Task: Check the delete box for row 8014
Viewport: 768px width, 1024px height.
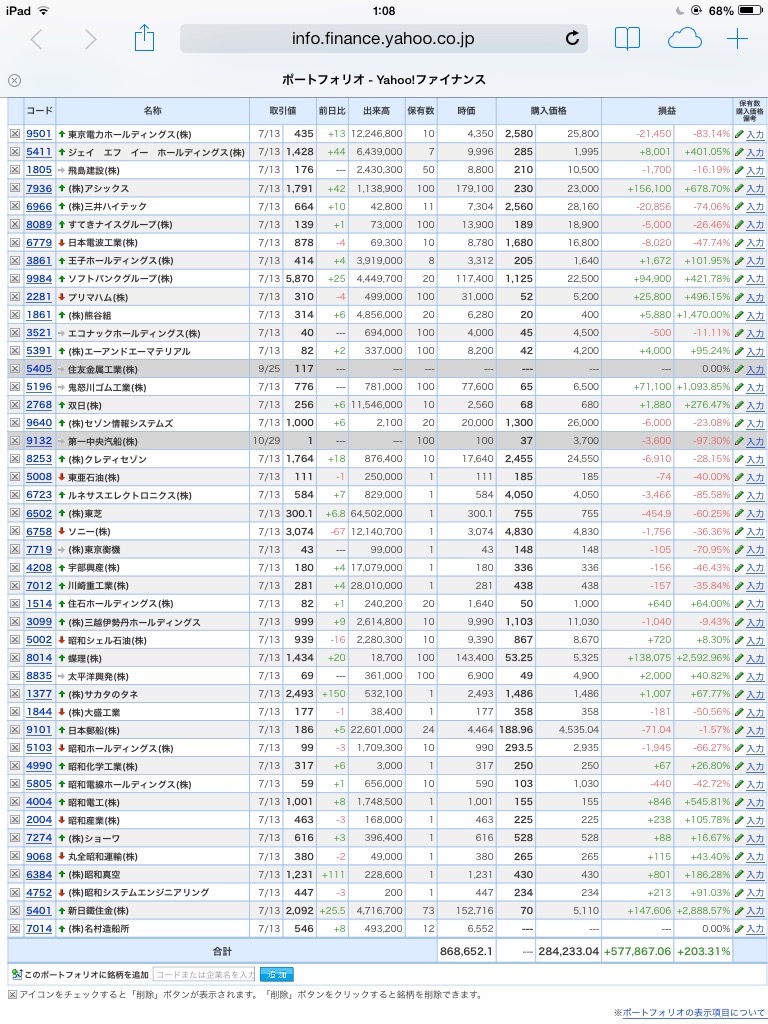Action: click(x=14, y=658)
